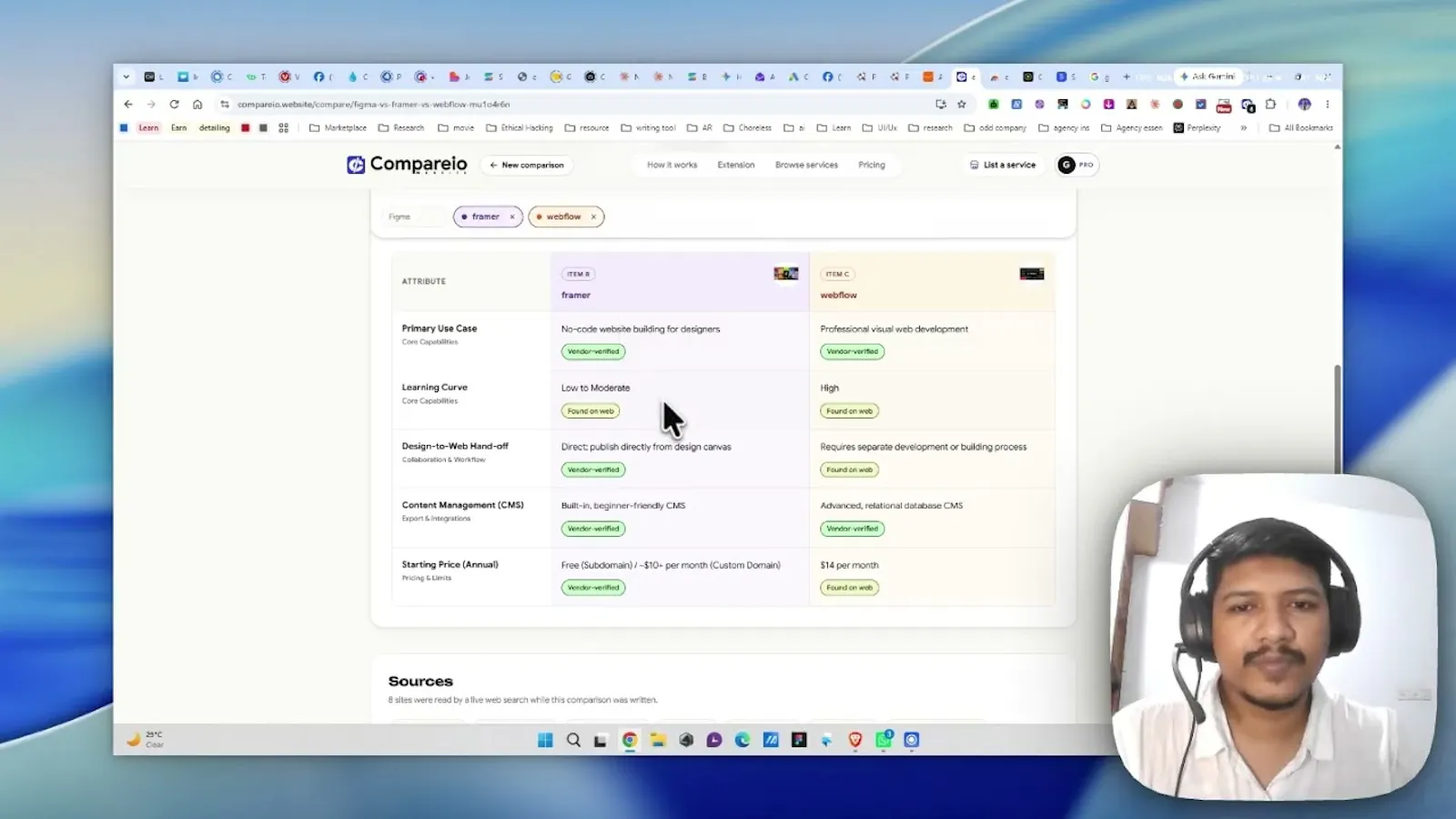The image size is (1456, 819).
Task: Go back with New comparison button
Action: coord(527,166)
